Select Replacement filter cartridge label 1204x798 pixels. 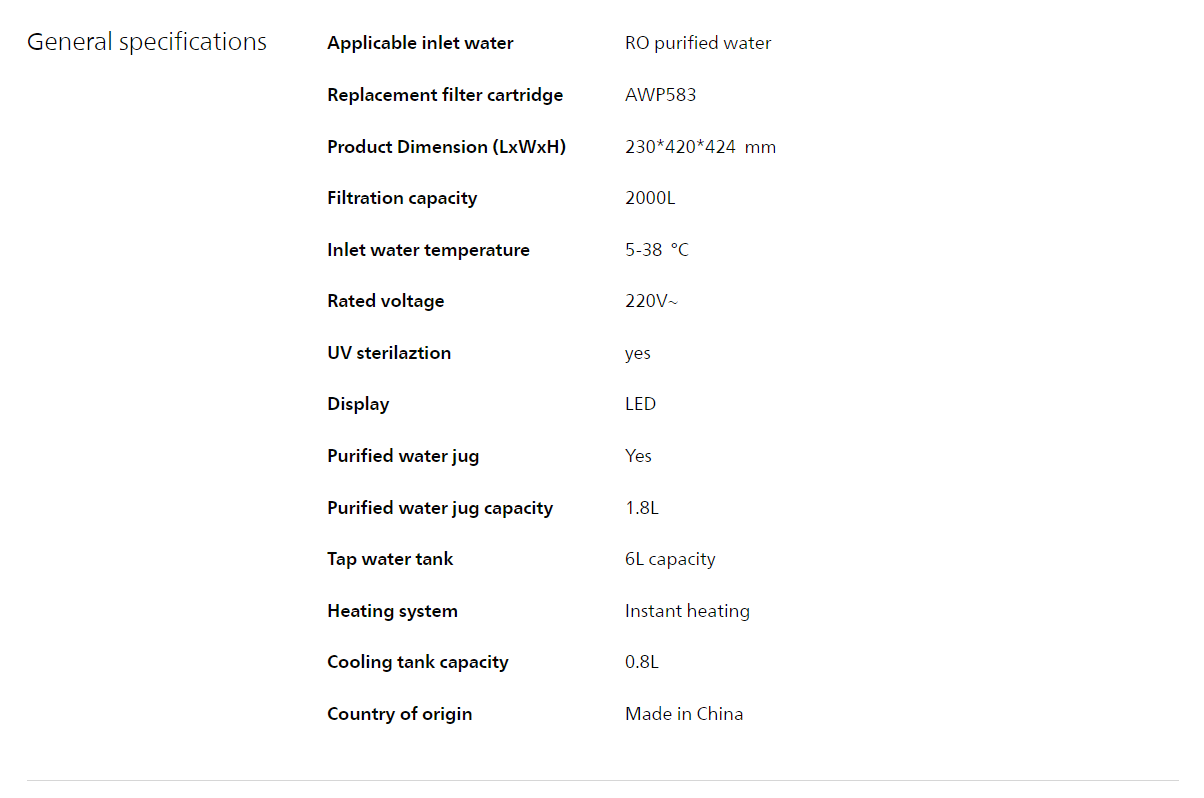(x=445, y=95)
